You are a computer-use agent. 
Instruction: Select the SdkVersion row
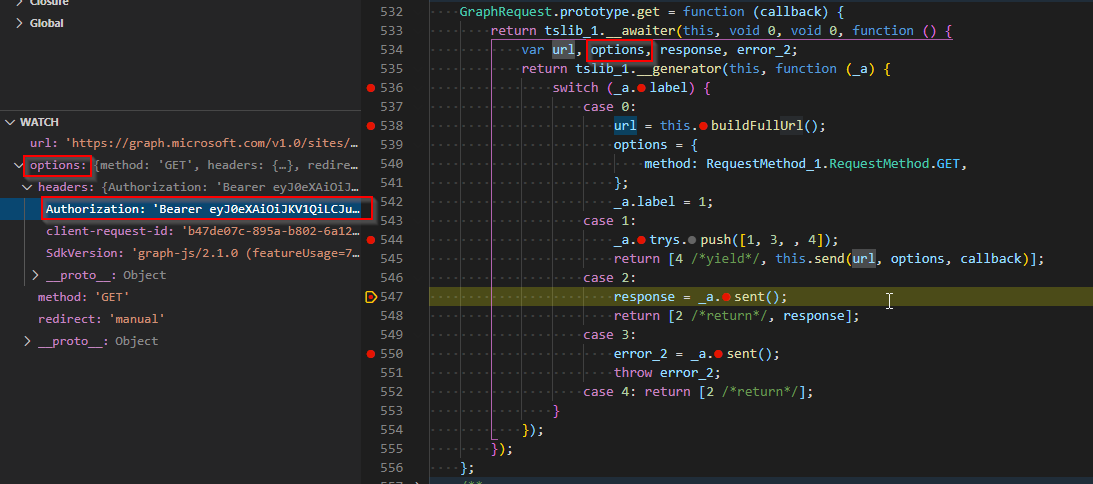[x=181, y=253]
